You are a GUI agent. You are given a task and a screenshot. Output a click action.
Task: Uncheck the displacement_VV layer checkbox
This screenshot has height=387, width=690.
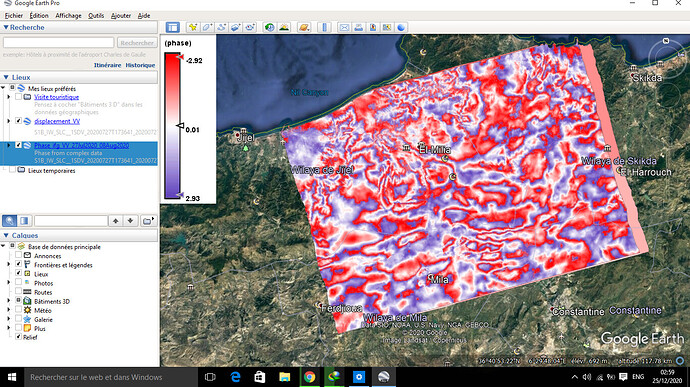[18, 121]
